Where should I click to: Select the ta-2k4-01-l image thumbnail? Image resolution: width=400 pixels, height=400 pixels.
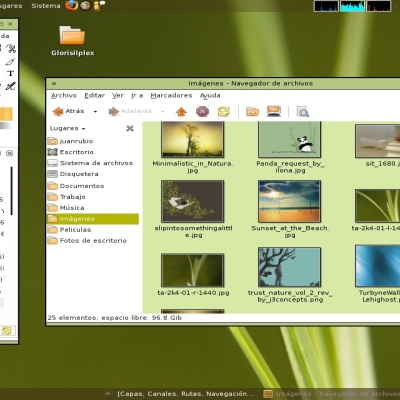click(377, 206)
